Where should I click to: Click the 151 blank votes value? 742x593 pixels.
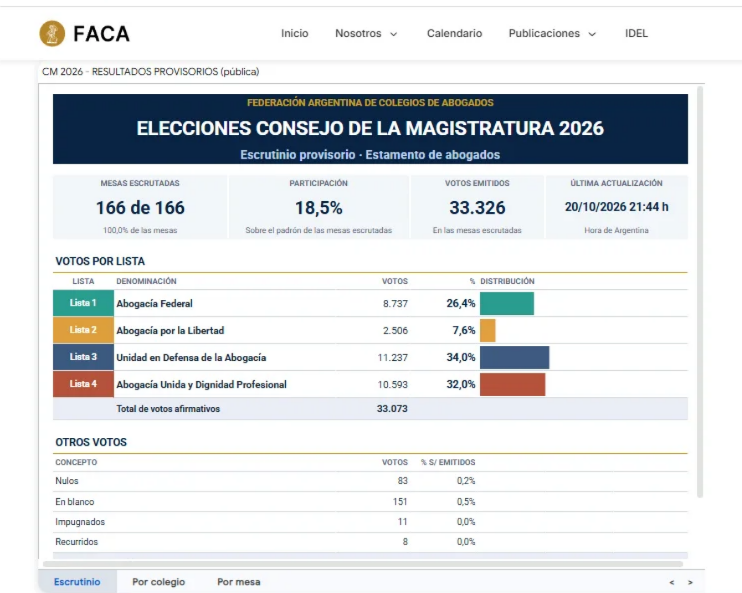coord(400,502)
